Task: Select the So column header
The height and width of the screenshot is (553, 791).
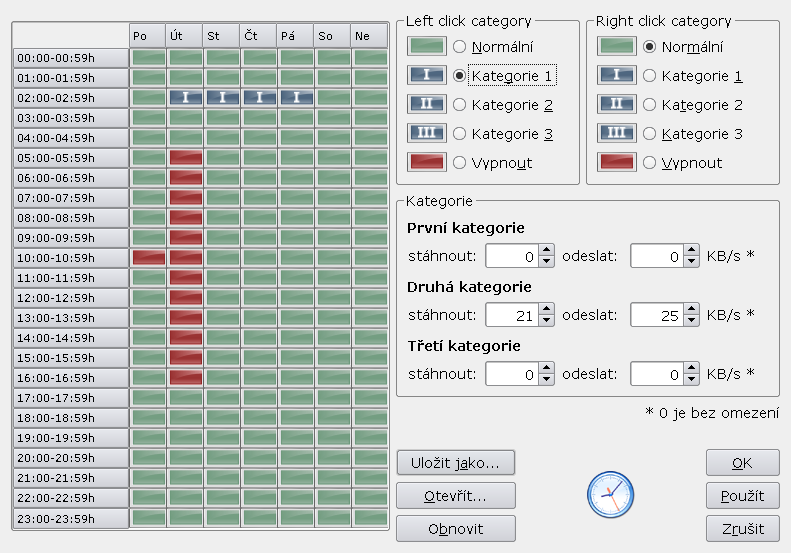Action: click(x=332, y=36)
